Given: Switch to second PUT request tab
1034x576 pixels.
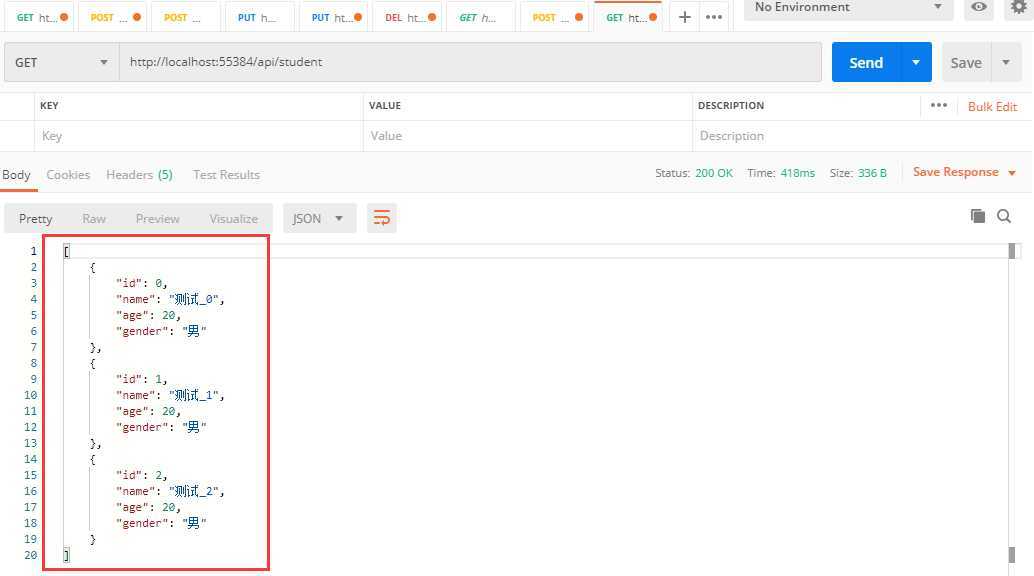Looking at the screenshot, I should pyautogui.click(x=336, y=17).
